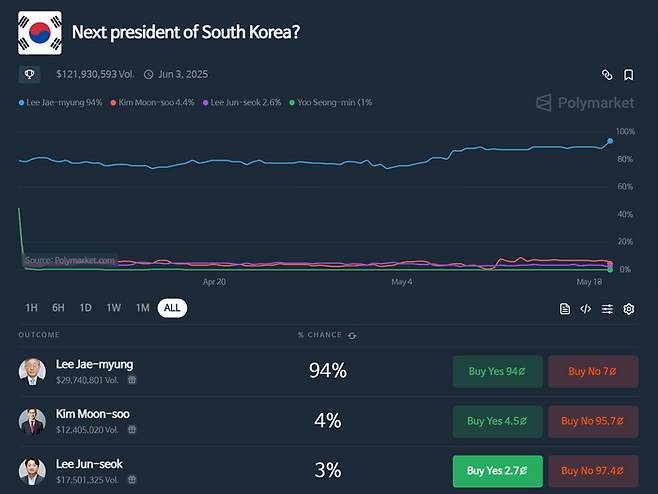The image size is (658, 494).
Task: Open Kim Moon-soo's profile thumbnail
Action: pos(32,421)
